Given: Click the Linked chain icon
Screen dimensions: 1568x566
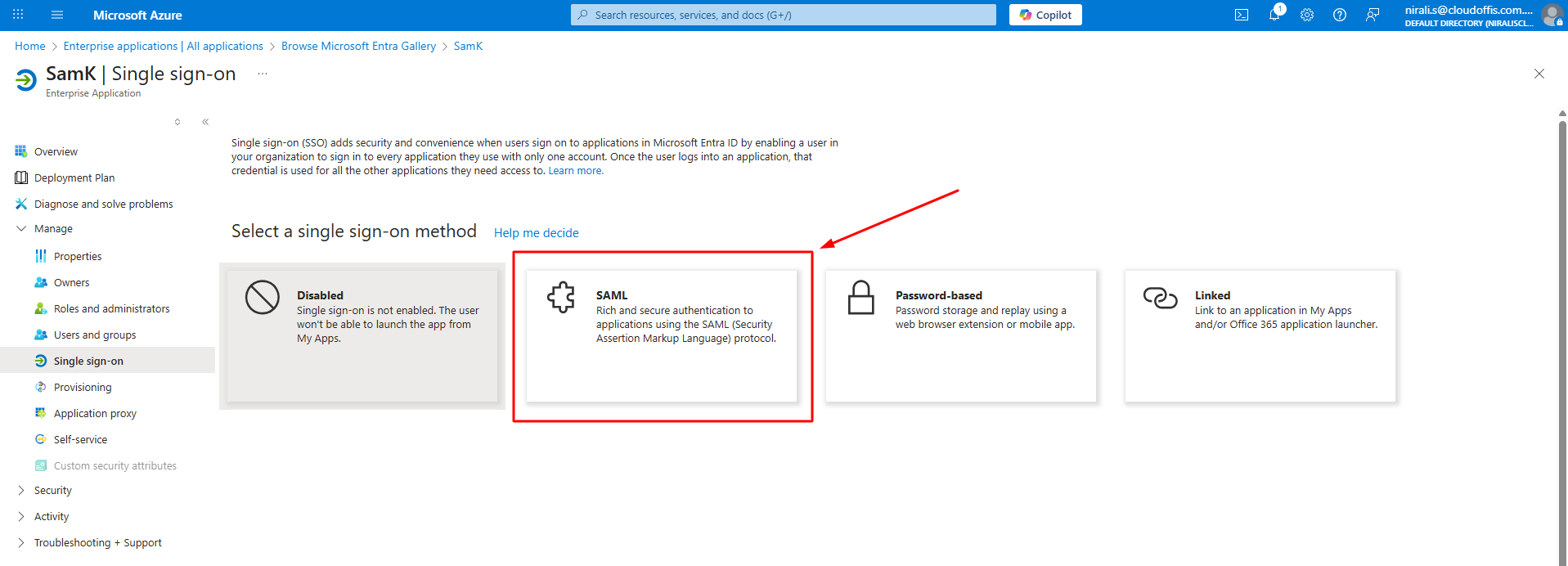Looking at the screenshot, I should click(x=1160, y=298).
